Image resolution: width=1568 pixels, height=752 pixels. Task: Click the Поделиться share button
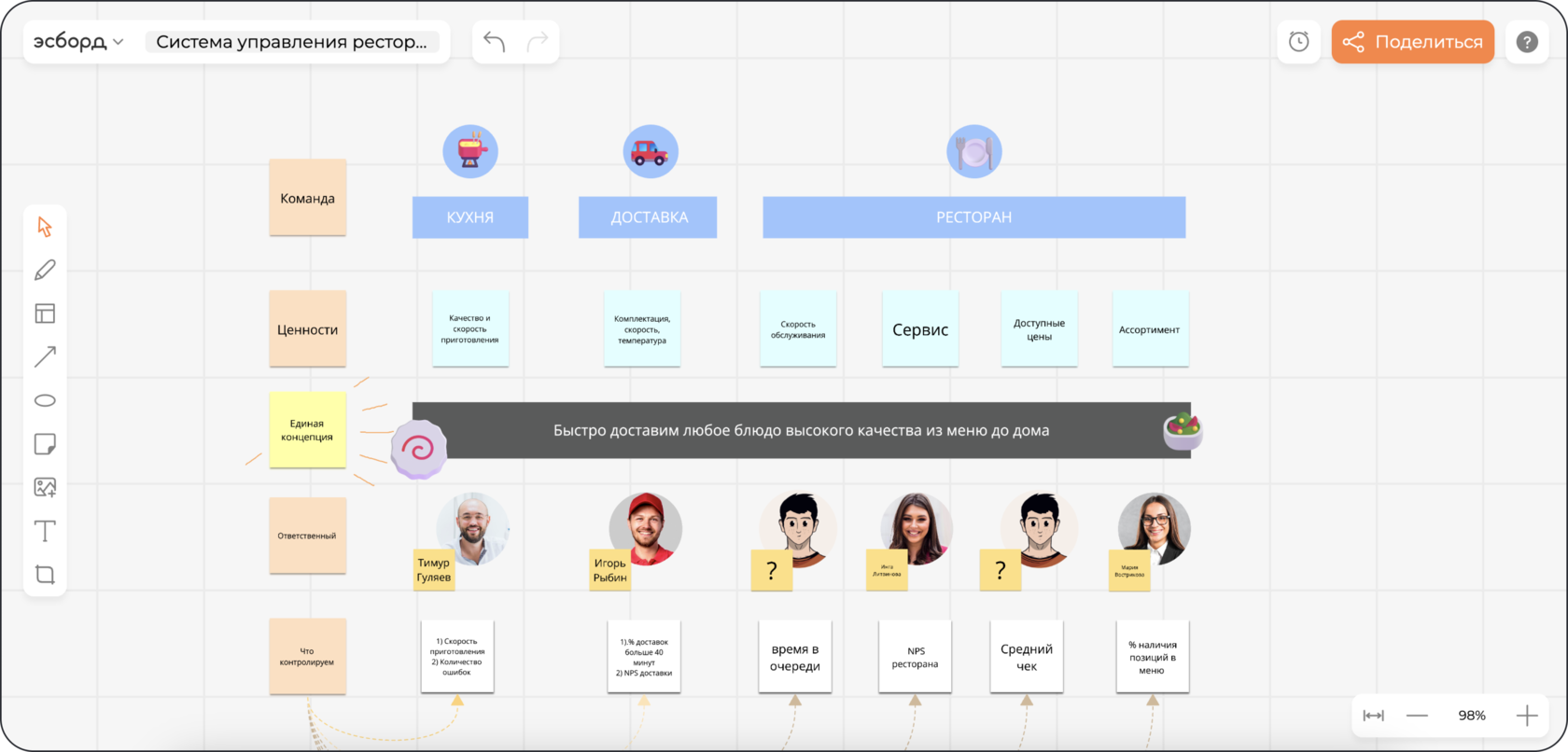1413,42
